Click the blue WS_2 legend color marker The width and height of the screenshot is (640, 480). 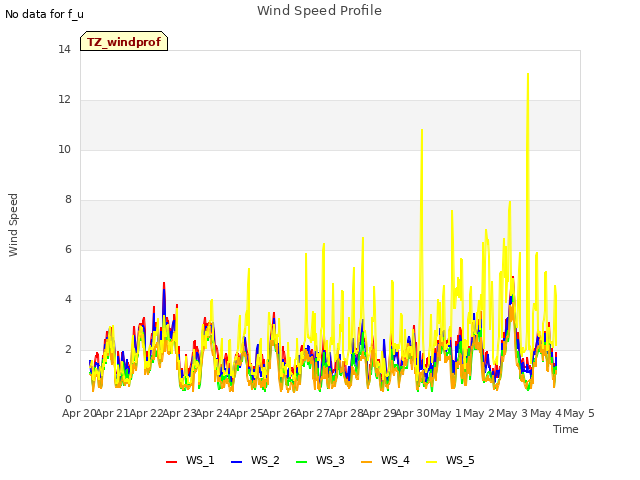coord(236,462)
